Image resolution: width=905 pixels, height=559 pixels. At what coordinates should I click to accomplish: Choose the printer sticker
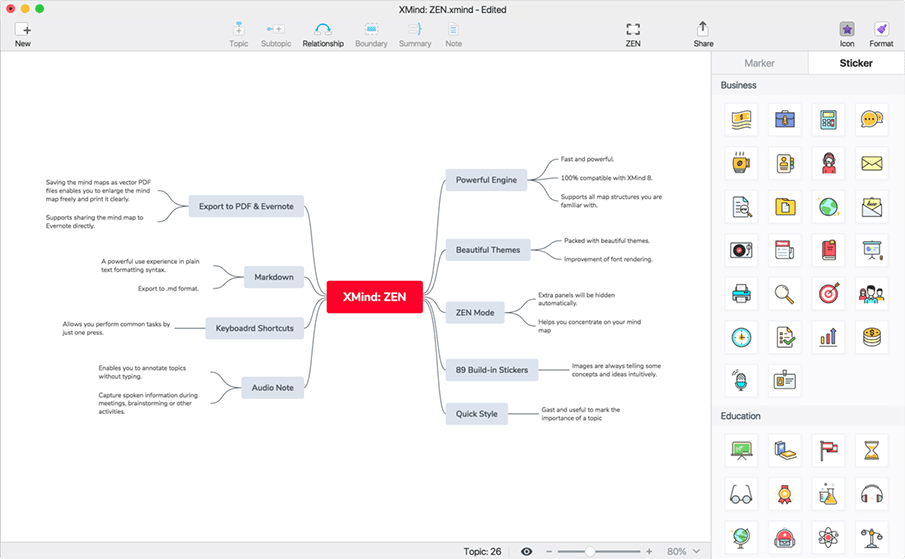coord(741,293)
